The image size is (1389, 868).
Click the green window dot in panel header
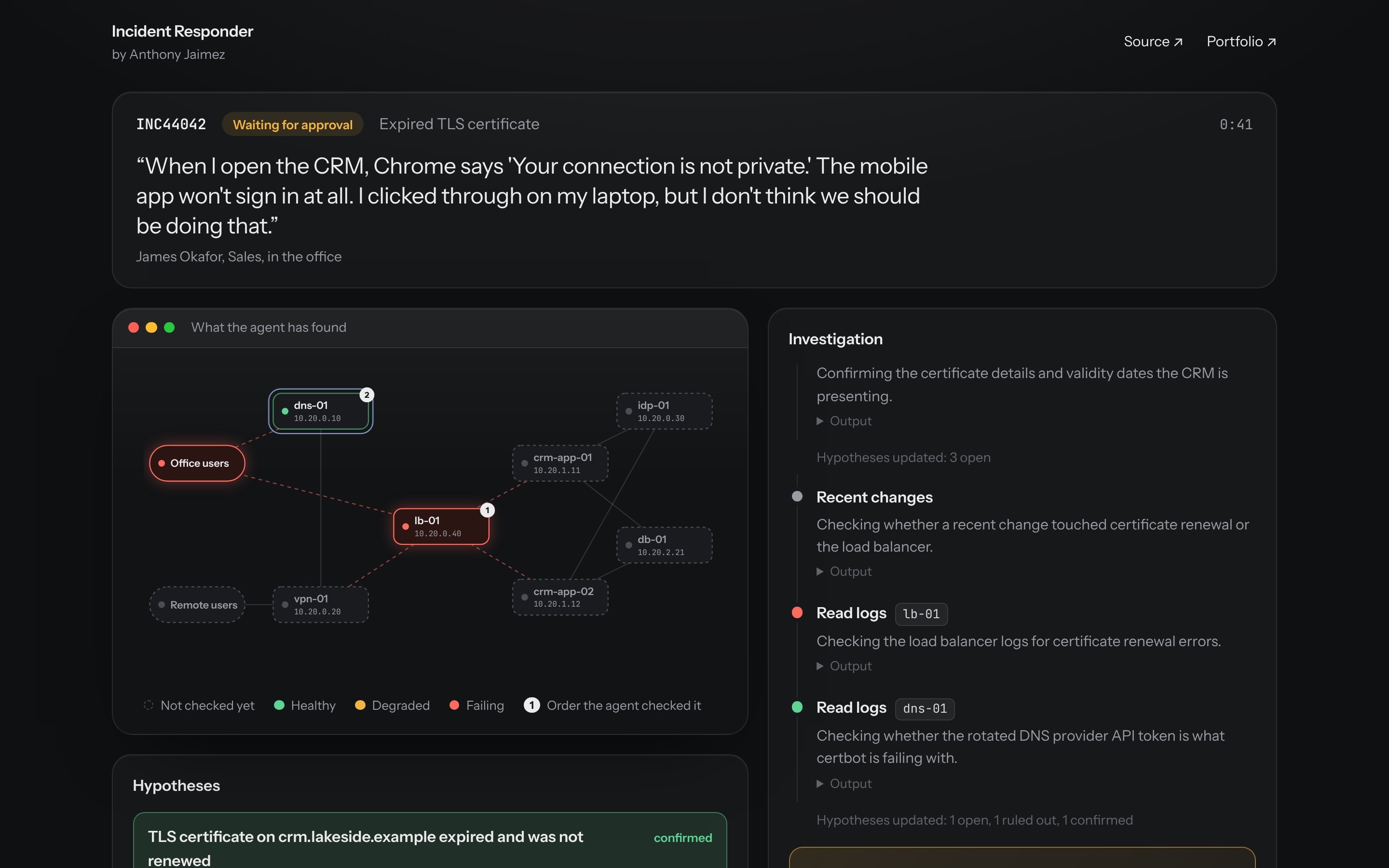[169, 327]
